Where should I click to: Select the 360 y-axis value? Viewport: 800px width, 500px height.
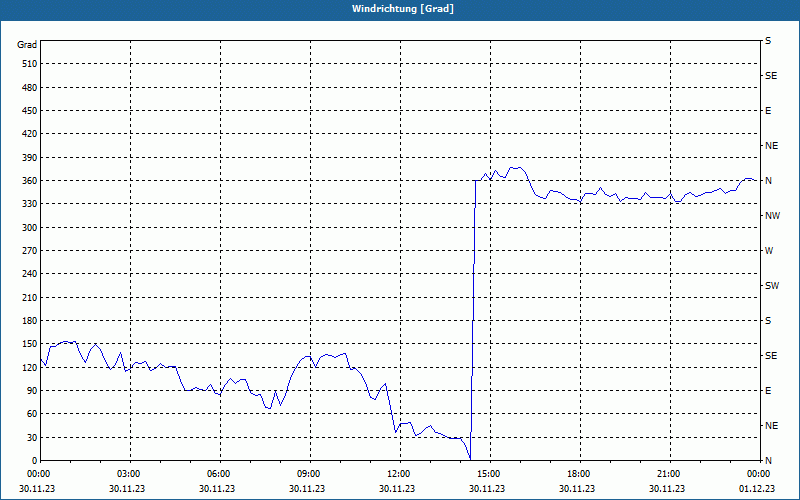click(x=30, y=181)
